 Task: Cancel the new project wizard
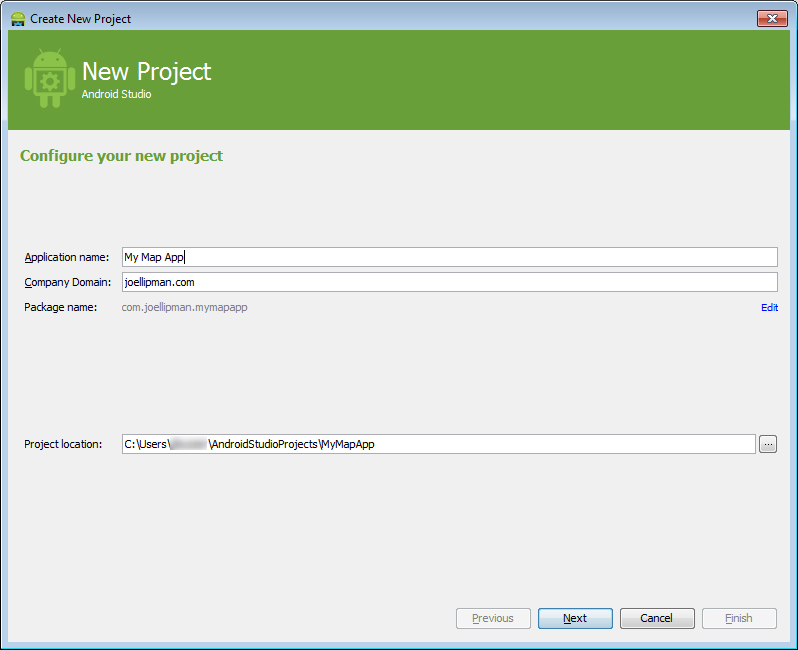[x=657, y=618]
